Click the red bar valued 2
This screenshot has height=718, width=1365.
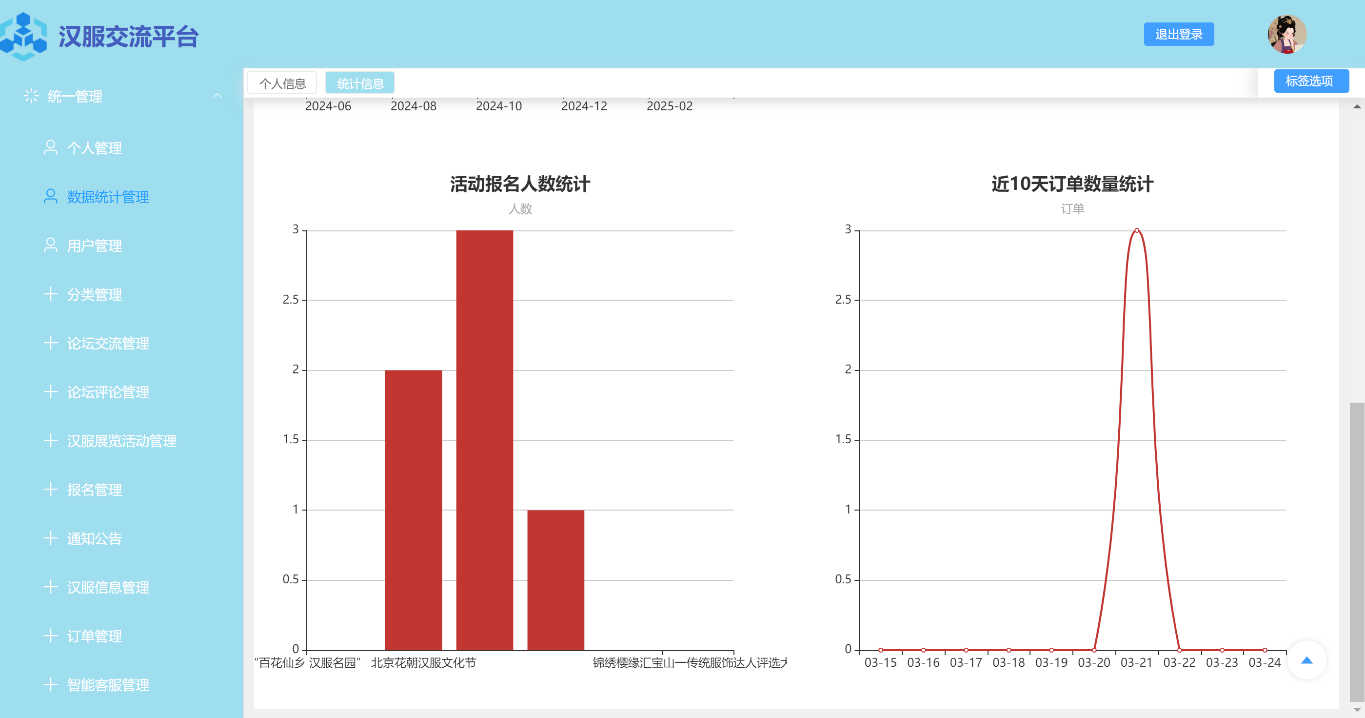pyautogui.click(x=413, y=510)
